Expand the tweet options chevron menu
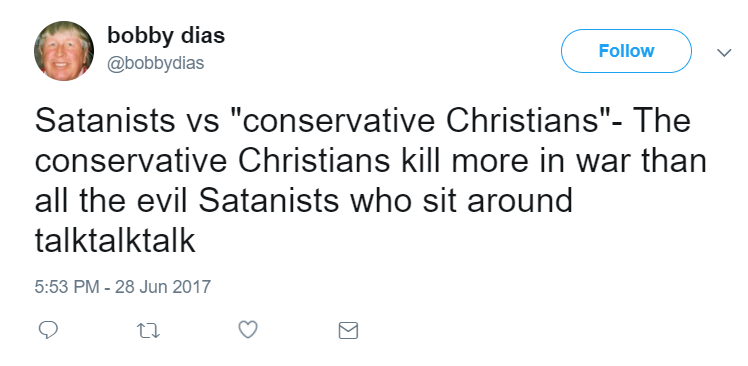 (x=724, y=52)
